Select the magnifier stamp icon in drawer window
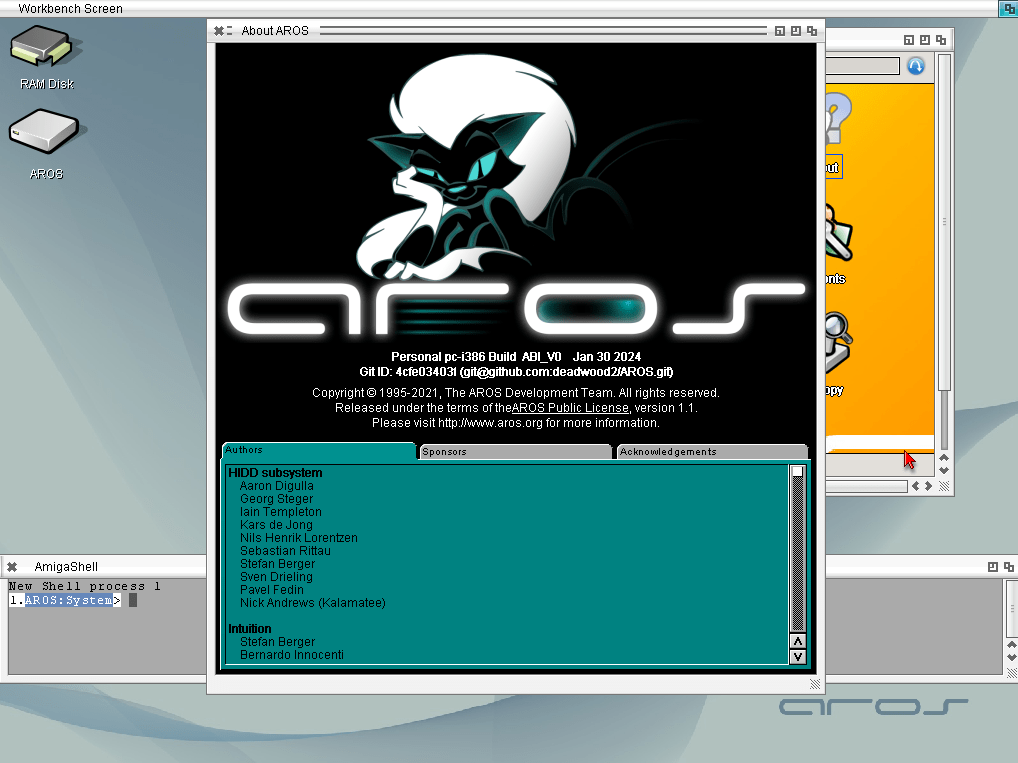Screen dimensions: 1018x763 [x=838, y=342]
